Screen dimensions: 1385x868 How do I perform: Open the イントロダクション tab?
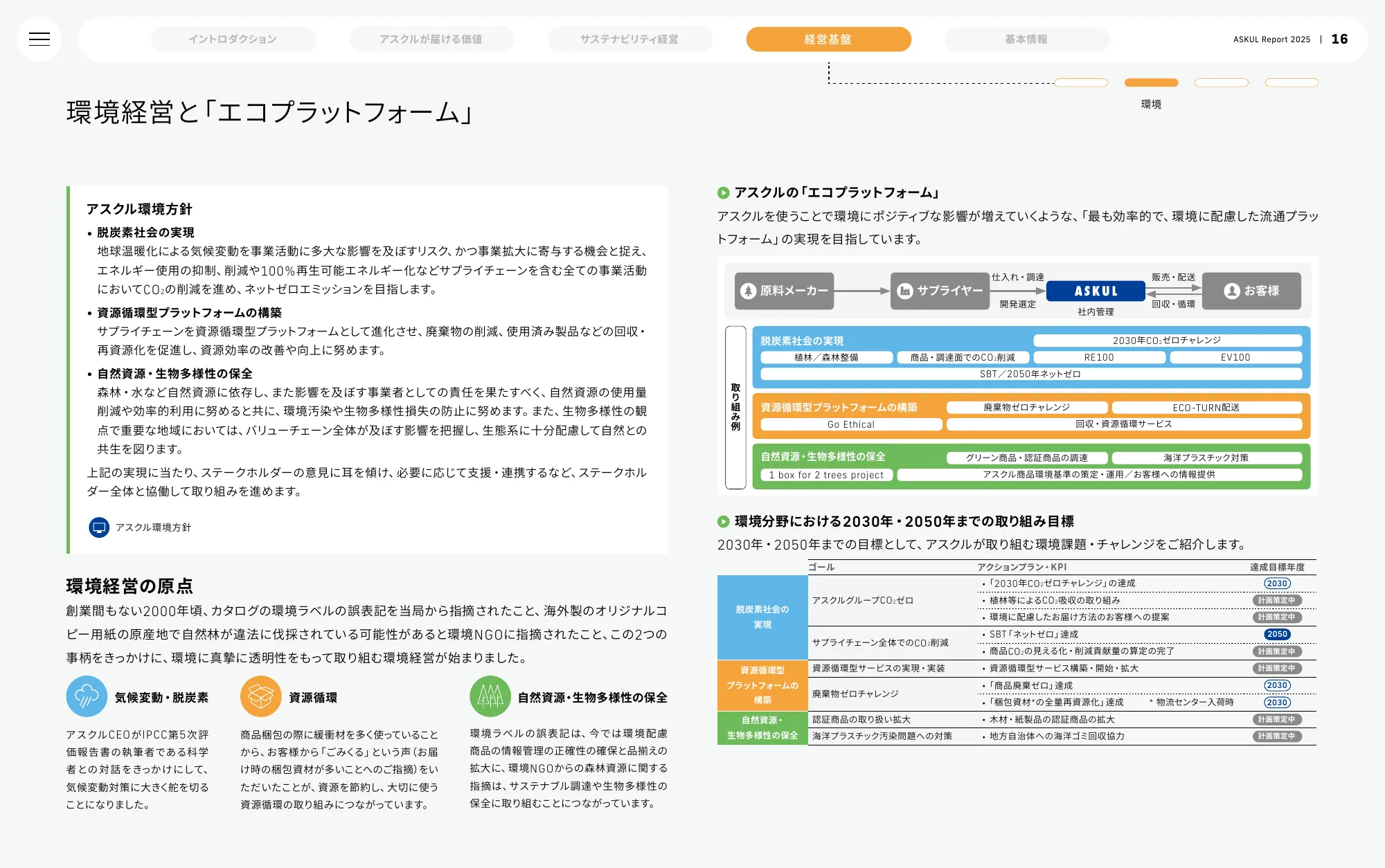click(233, 39)
